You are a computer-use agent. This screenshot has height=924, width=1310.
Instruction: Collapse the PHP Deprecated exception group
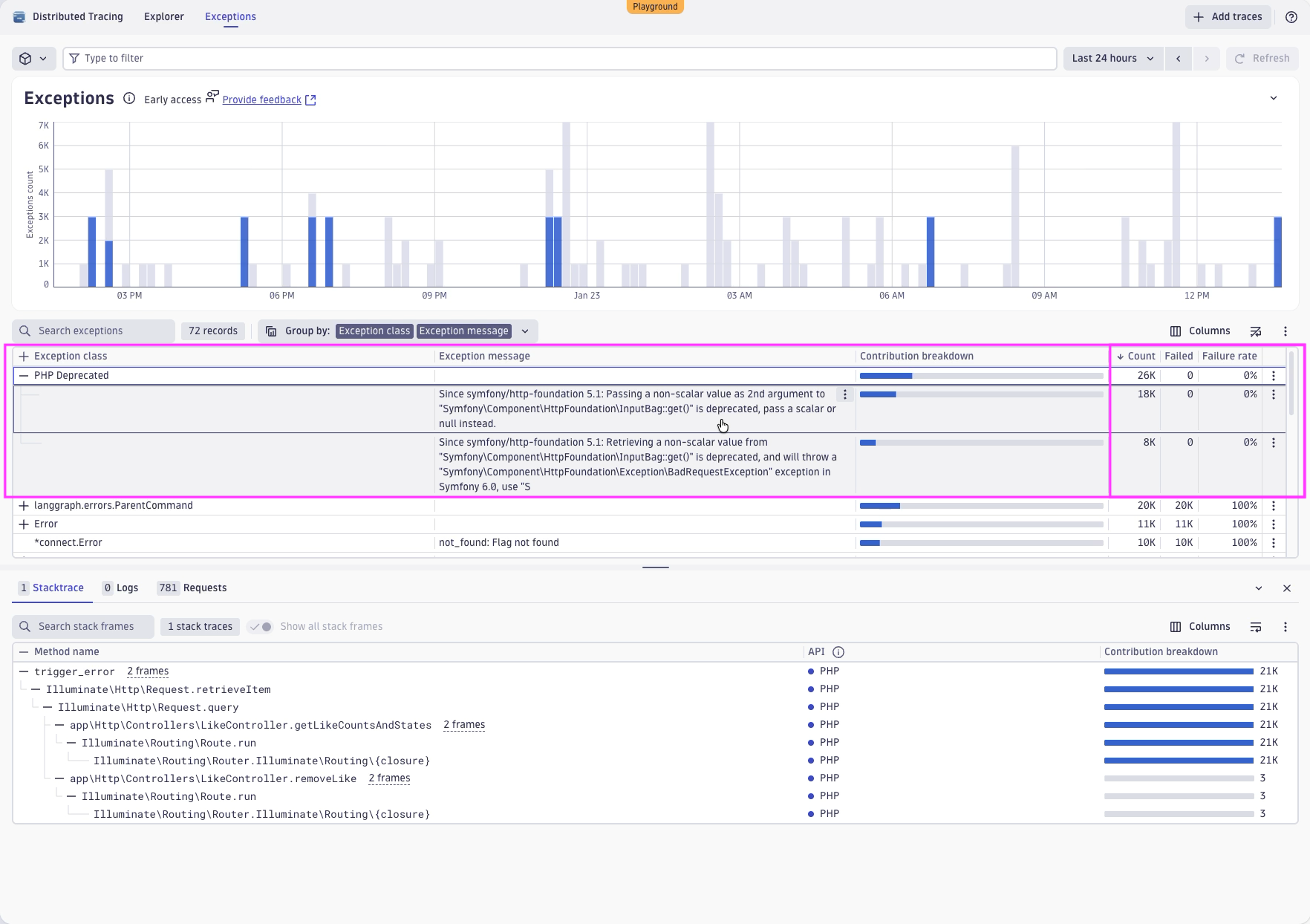[24, 376]
